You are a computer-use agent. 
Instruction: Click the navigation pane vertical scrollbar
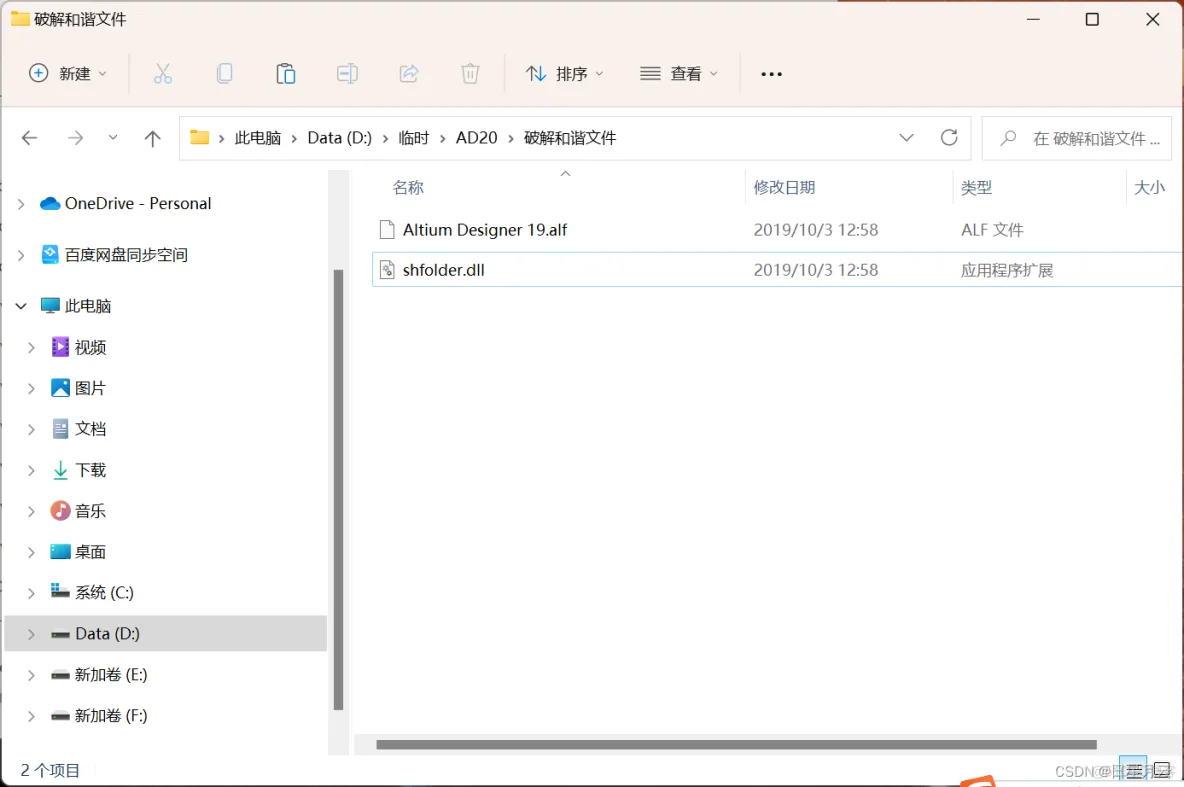coord(338,489)
